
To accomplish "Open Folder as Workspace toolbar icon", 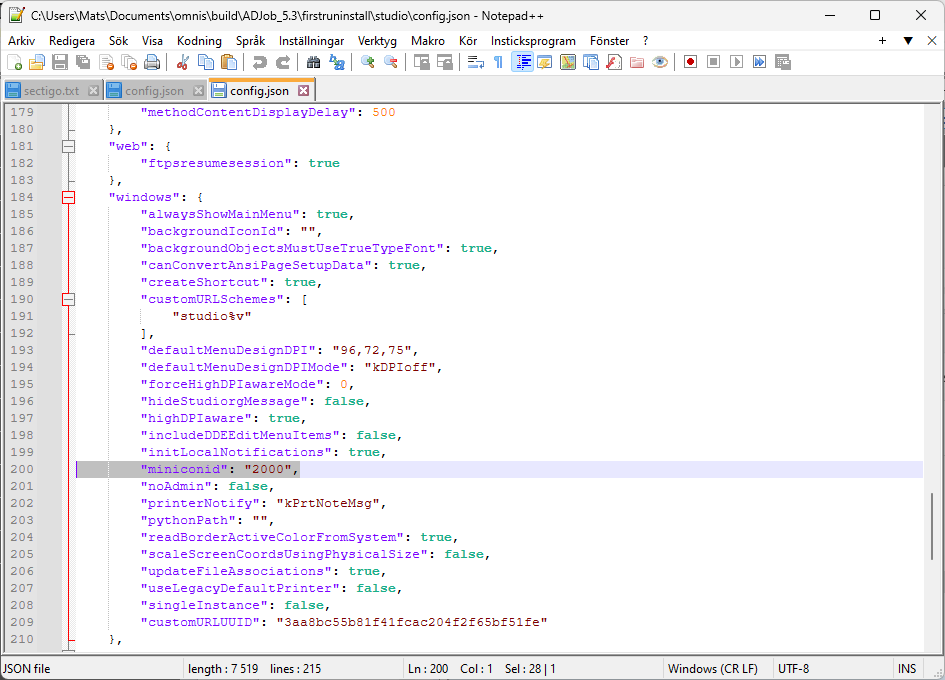I will pos(637,62).
